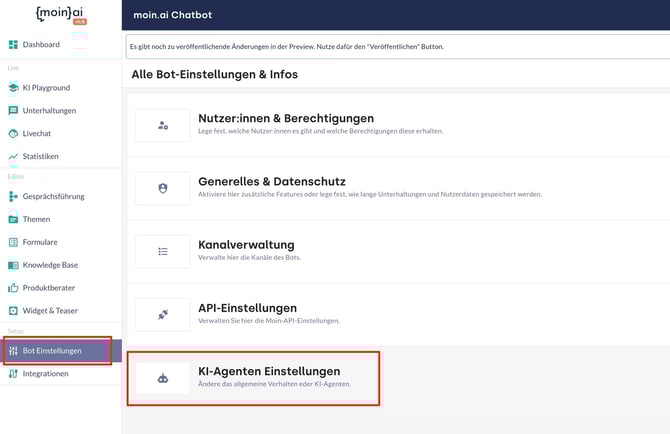This screenshot has width=670, height=434.
Task: Click the Livechat headset icon
Action: 13,133
